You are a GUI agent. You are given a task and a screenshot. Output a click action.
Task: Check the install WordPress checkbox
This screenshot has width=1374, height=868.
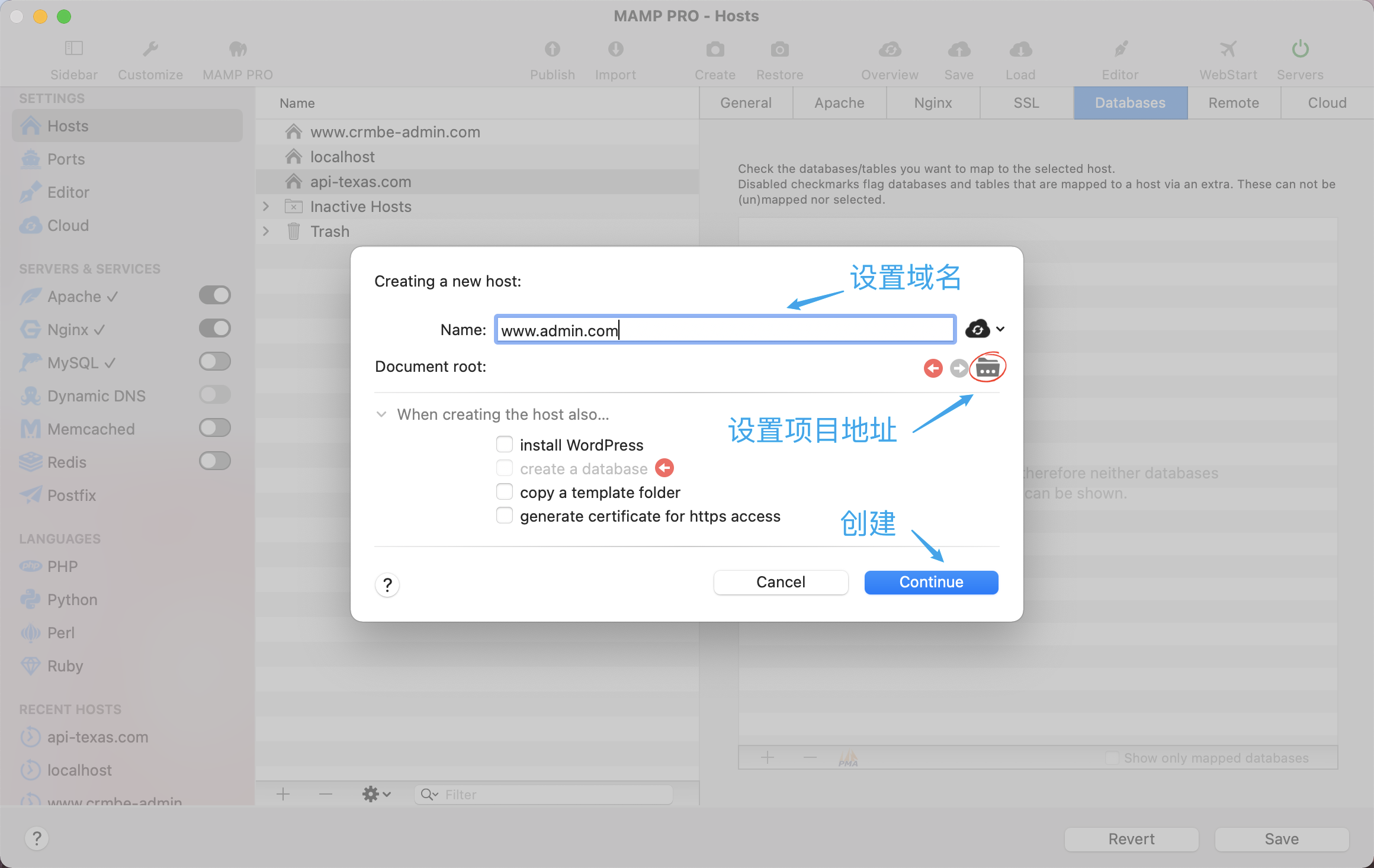(505, 445)
